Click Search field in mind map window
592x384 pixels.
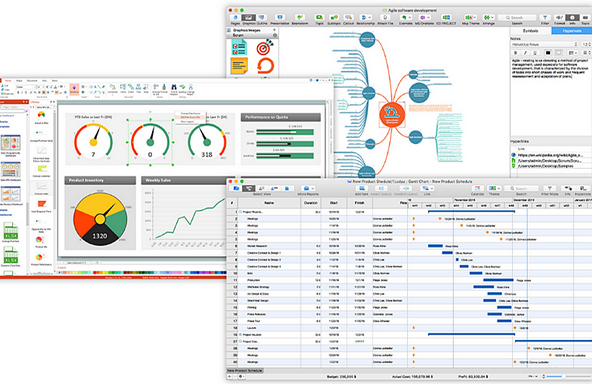pyautogui.click(x=517, y=18)
